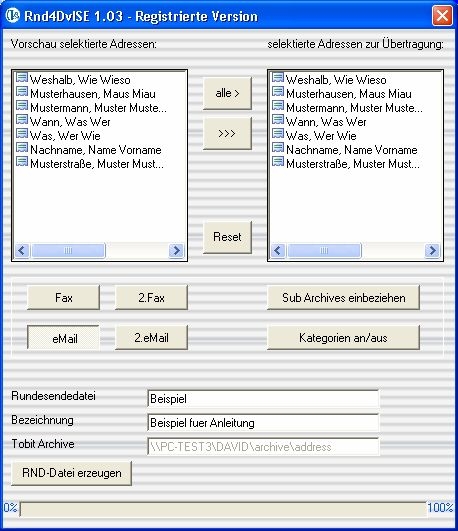The image size is (458, 531).
Task: Click the horizontal scrollbar thumb under the preview list
Action: click(68, 251)
